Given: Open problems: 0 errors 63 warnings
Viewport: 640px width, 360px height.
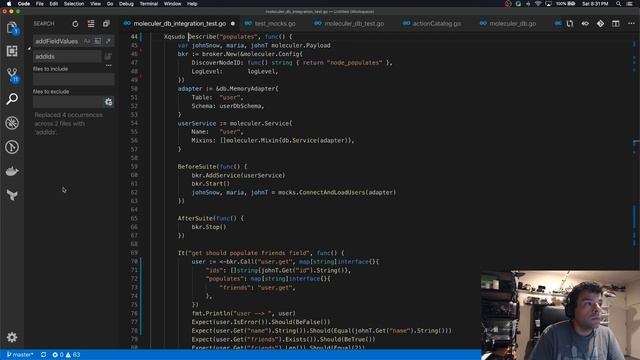Looking at the screenshot, I should pyautogui.click(x=66, y=355).
